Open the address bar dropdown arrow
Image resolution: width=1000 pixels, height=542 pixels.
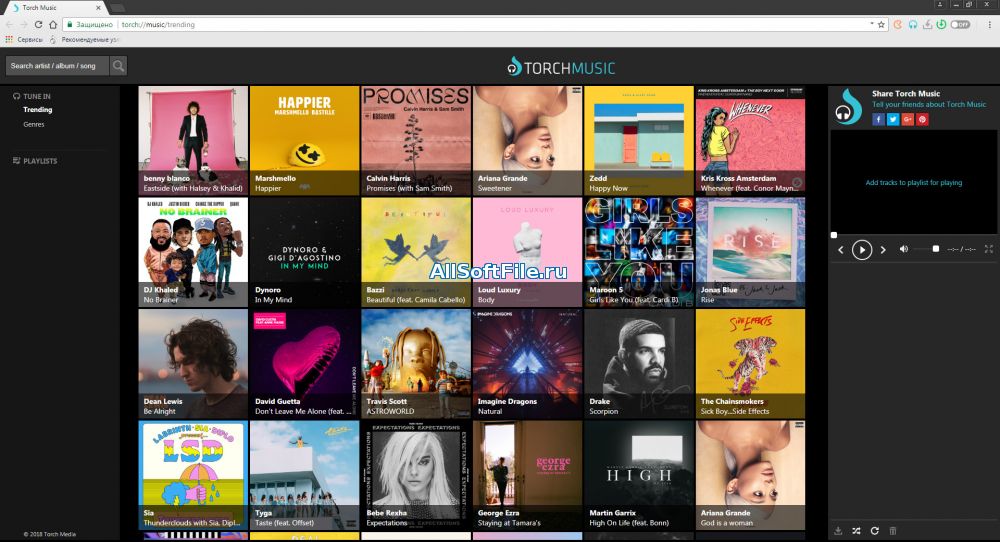[872, 24]
